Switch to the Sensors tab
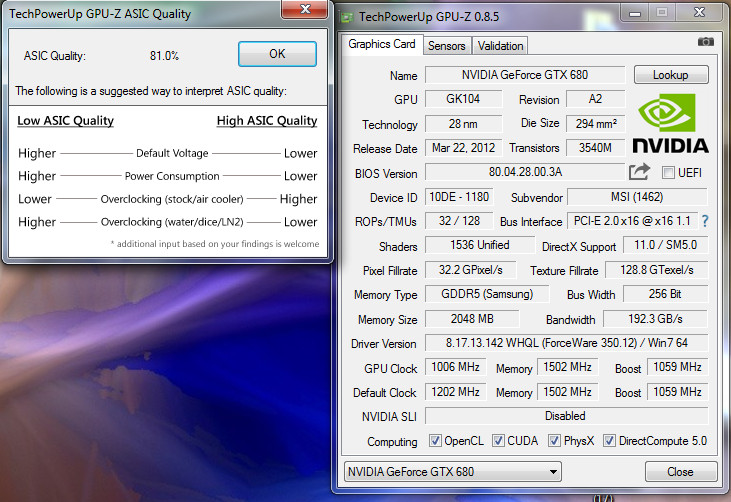Screen dimensions: 731x502 447,46
